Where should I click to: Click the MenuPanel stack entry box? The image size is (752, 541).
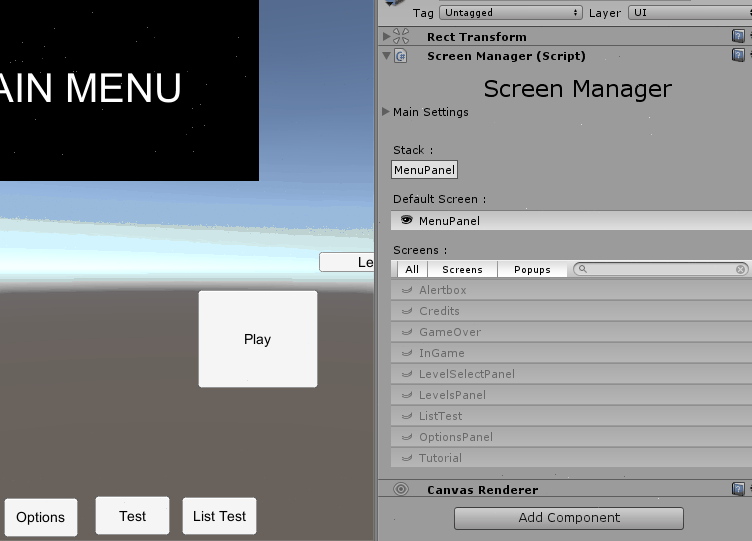(424, 170)
